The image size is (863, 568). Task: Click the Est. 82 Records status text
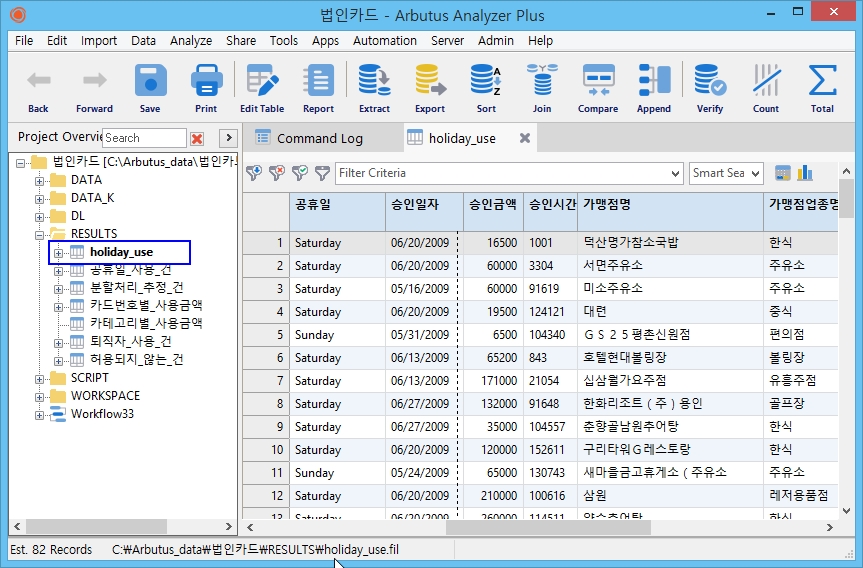click(51, 550)
